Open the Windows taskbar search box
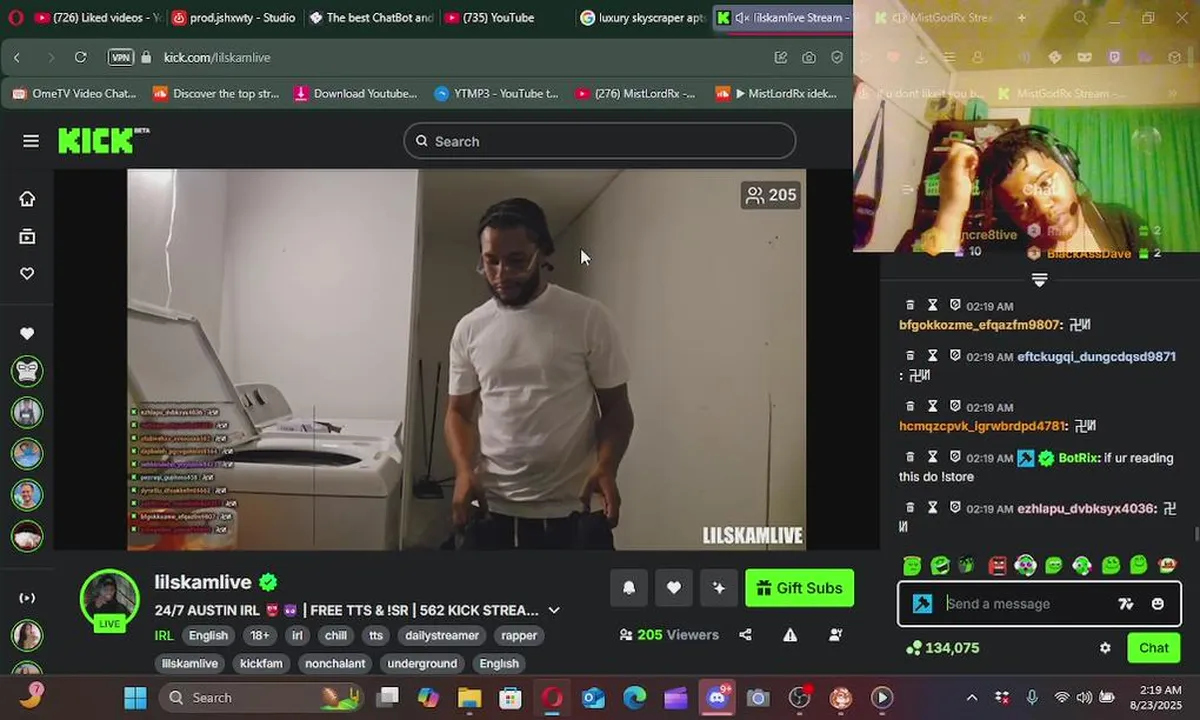The image size is (1200, 720). (260, 697)
